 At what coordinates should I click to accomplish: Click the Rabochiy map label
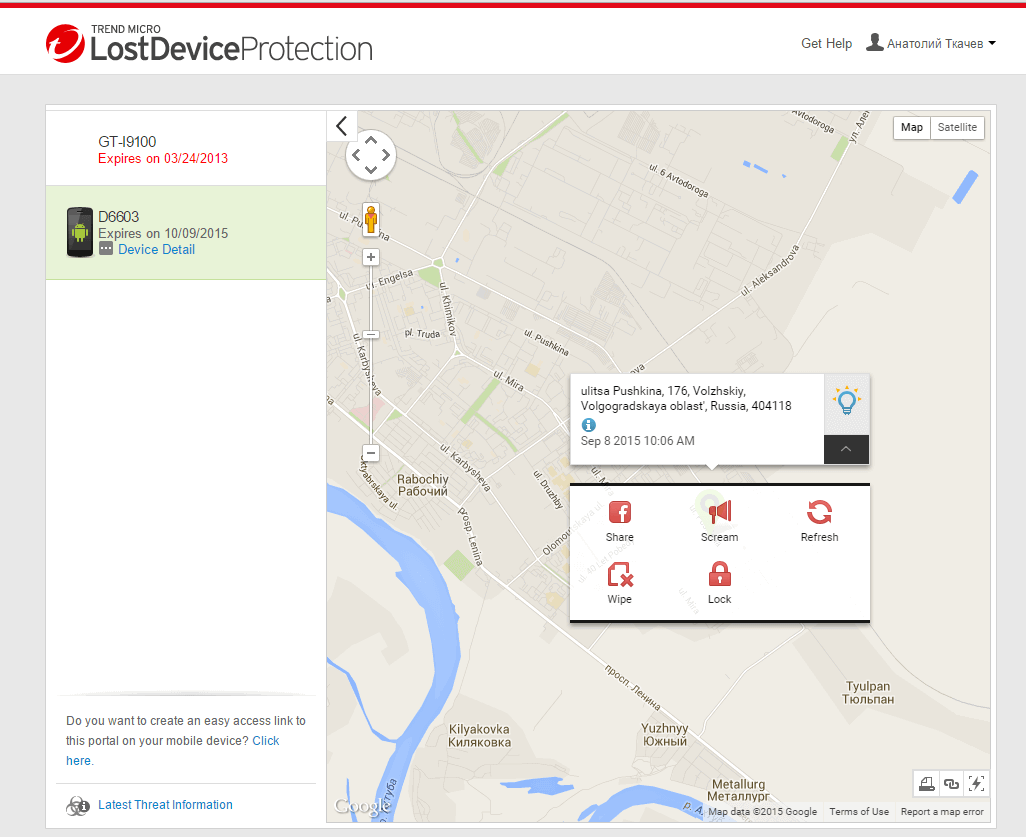click(423, 485)
